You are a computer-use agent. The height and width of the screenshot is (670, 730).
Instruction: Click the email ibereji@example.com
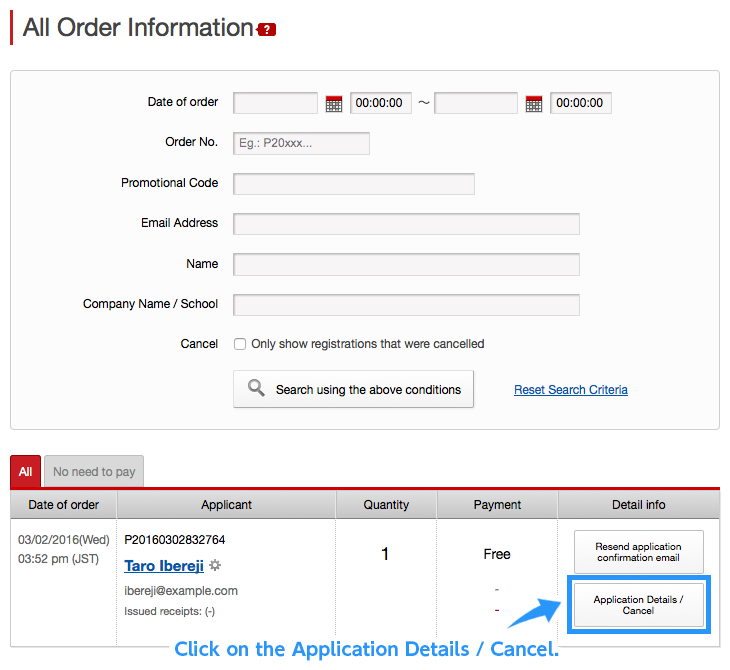[181, 591]
